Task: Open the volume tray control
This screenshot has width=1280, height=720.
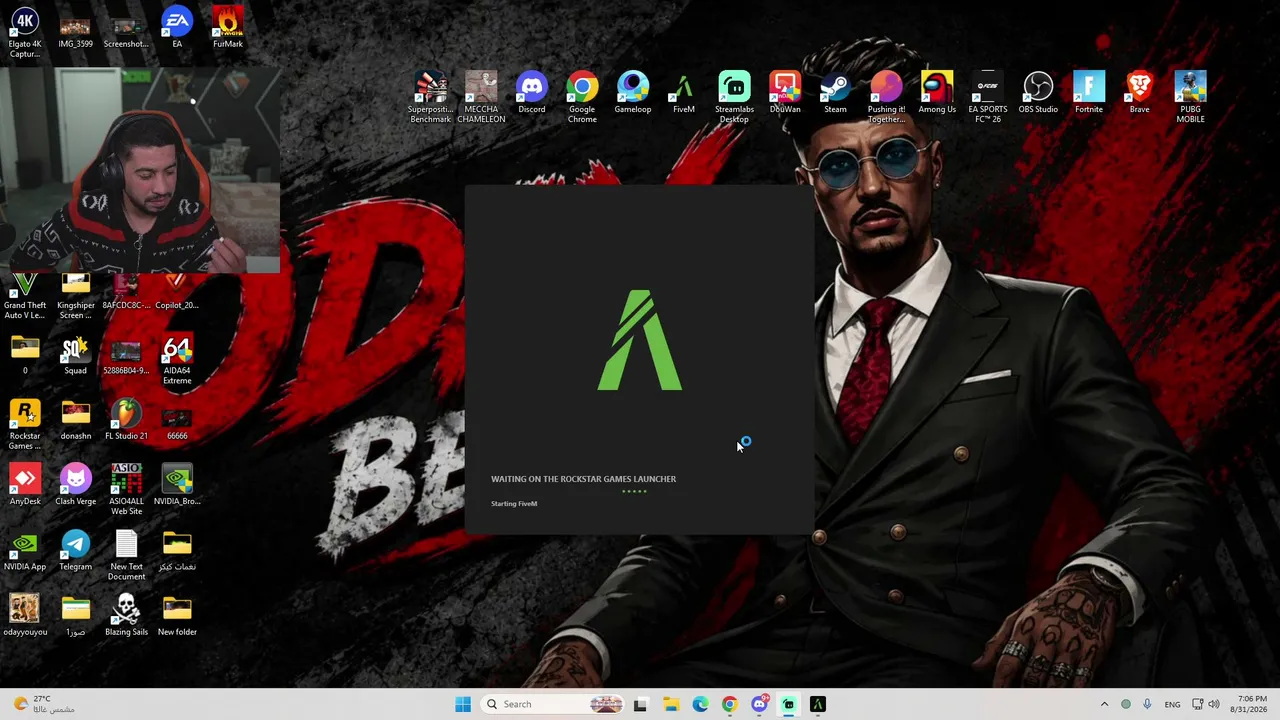Action: 1214,704
